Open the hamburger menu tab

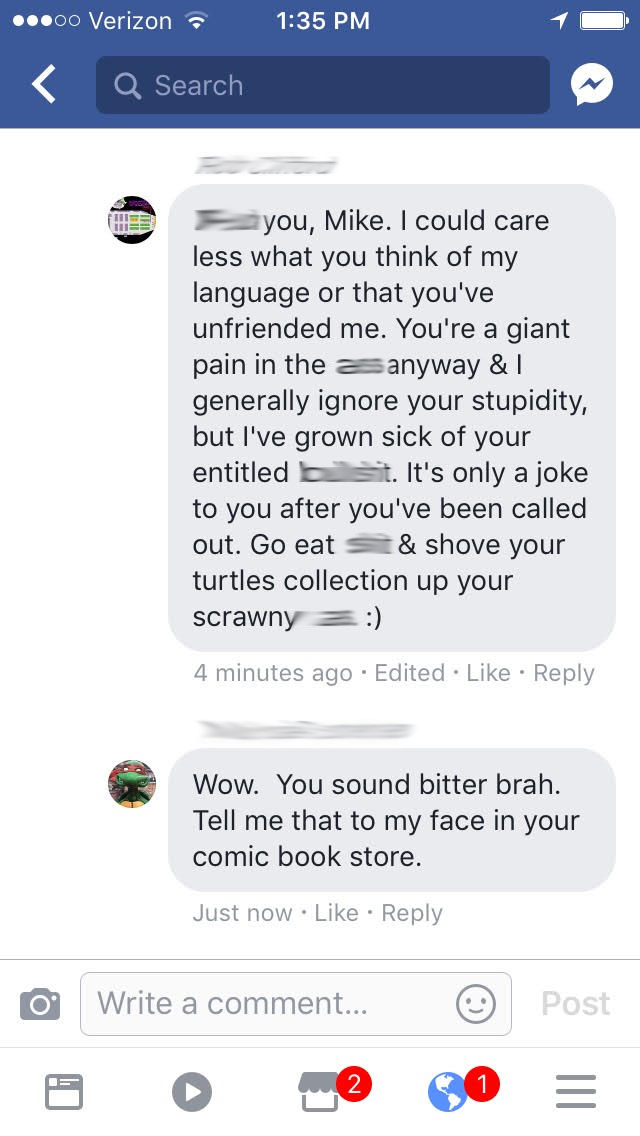(x=575, y=1091)
